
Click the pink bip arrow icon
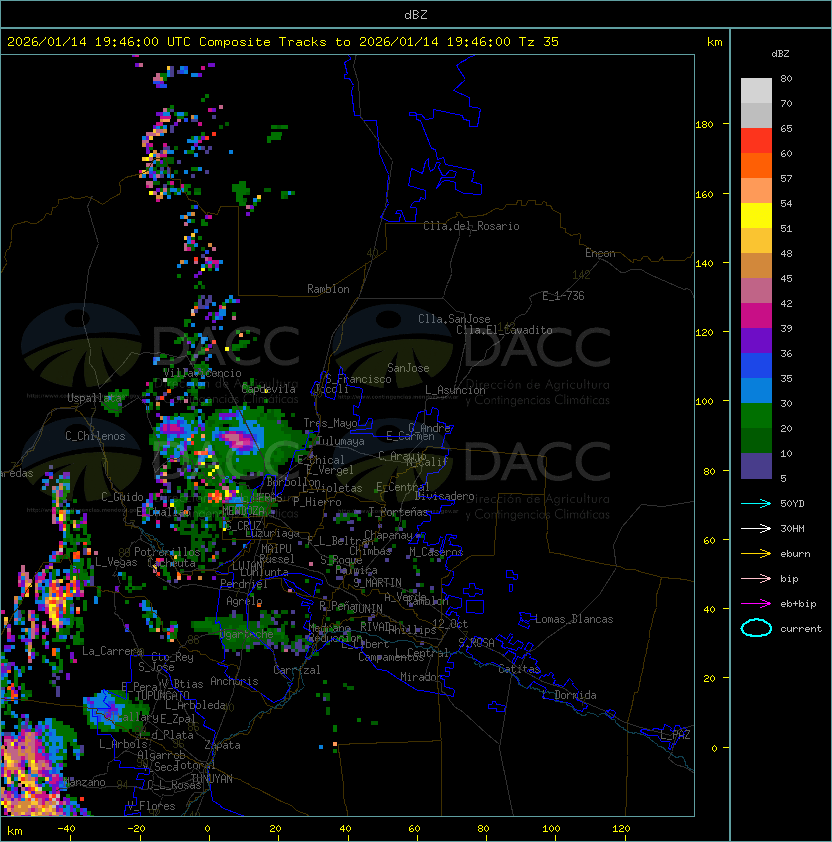[756, 578]
